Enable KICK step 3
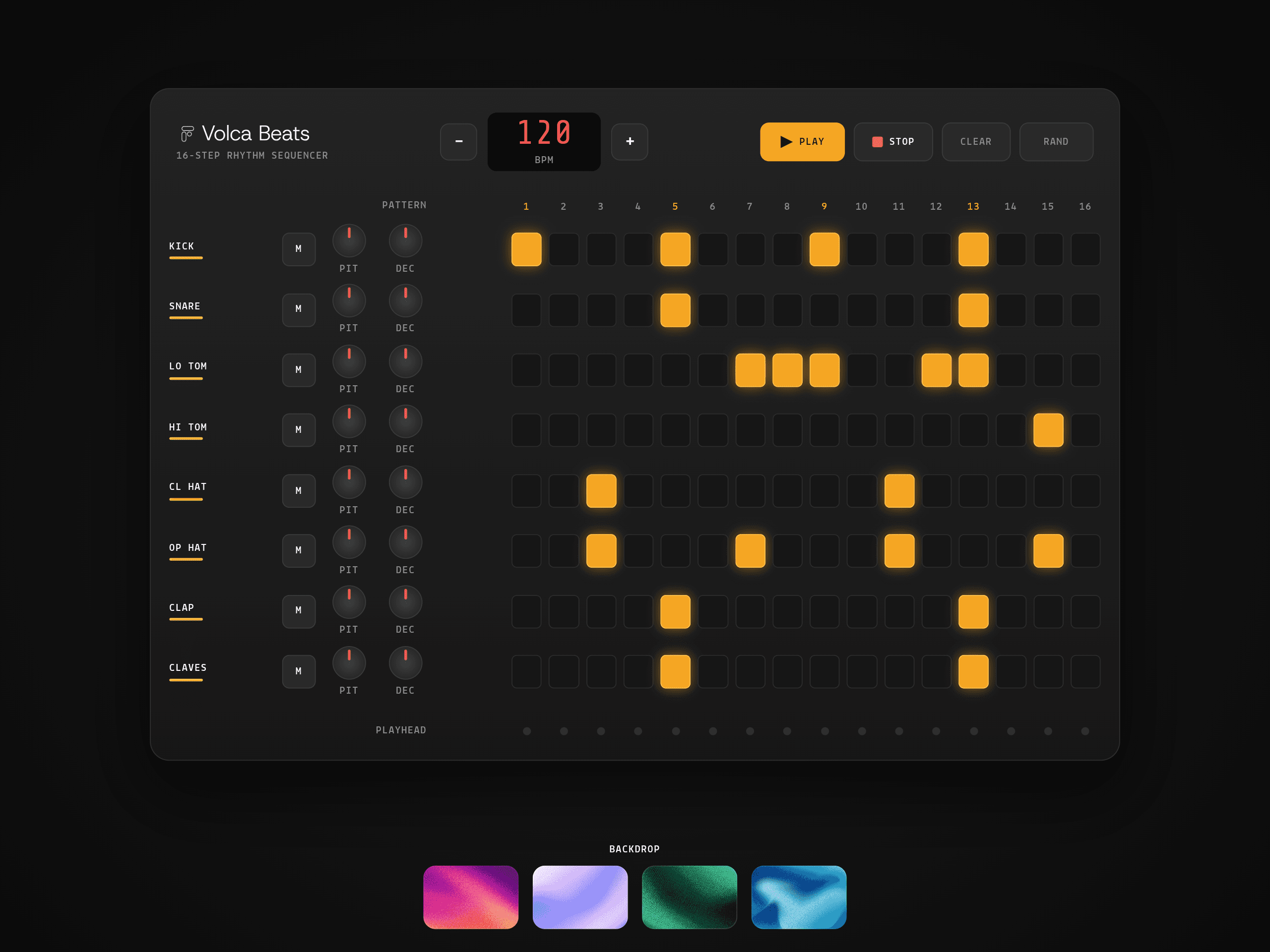This screenshot has width=1270, height=952. [601, 249]
